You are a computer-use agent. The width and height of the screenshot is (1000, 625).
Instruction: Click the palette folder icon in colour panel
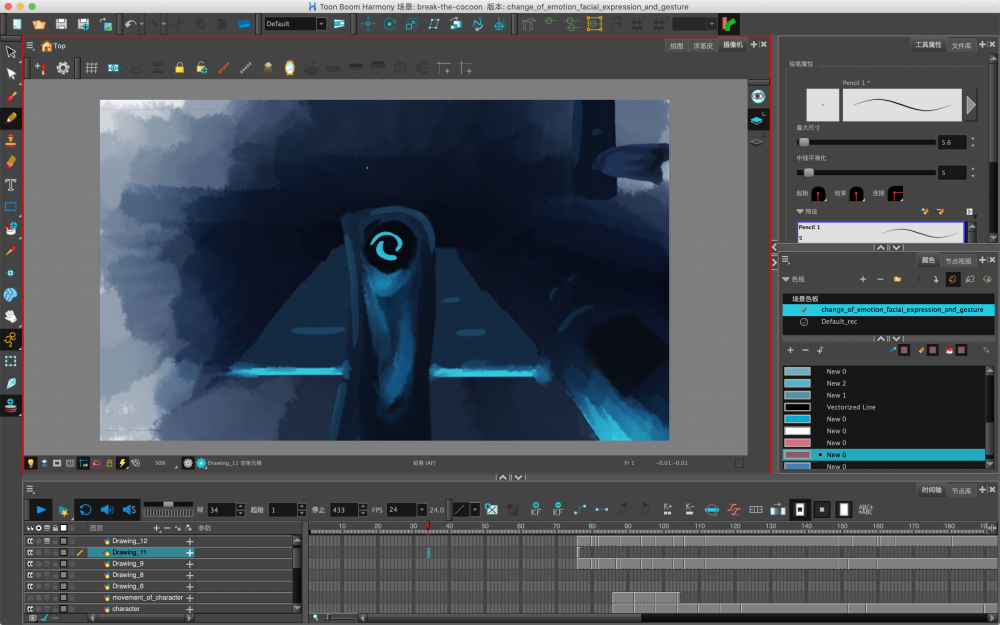tap(897, 279)
